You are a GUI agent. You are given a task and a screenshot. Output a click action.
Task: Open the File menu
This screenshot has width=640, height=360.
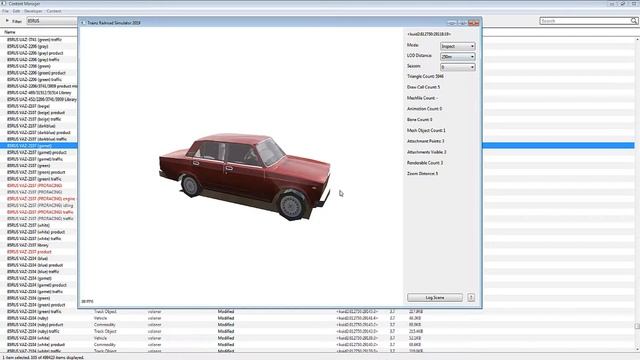pos(5,11)
